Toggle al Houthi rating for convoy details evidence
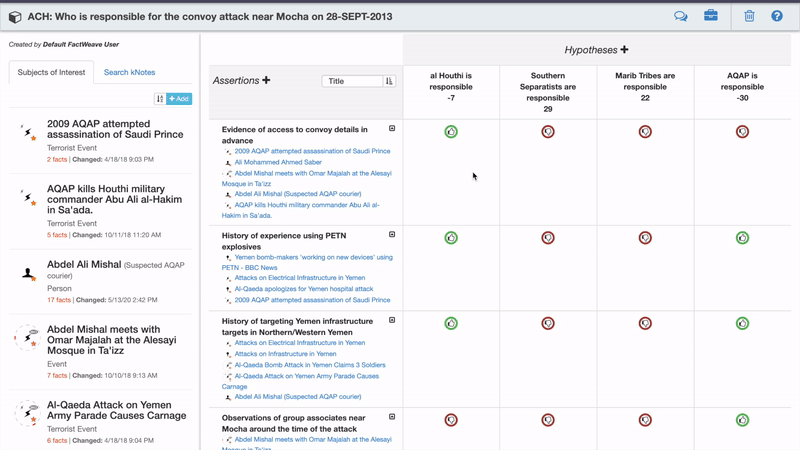The image size is (800, 450). (x=451, y=132)
